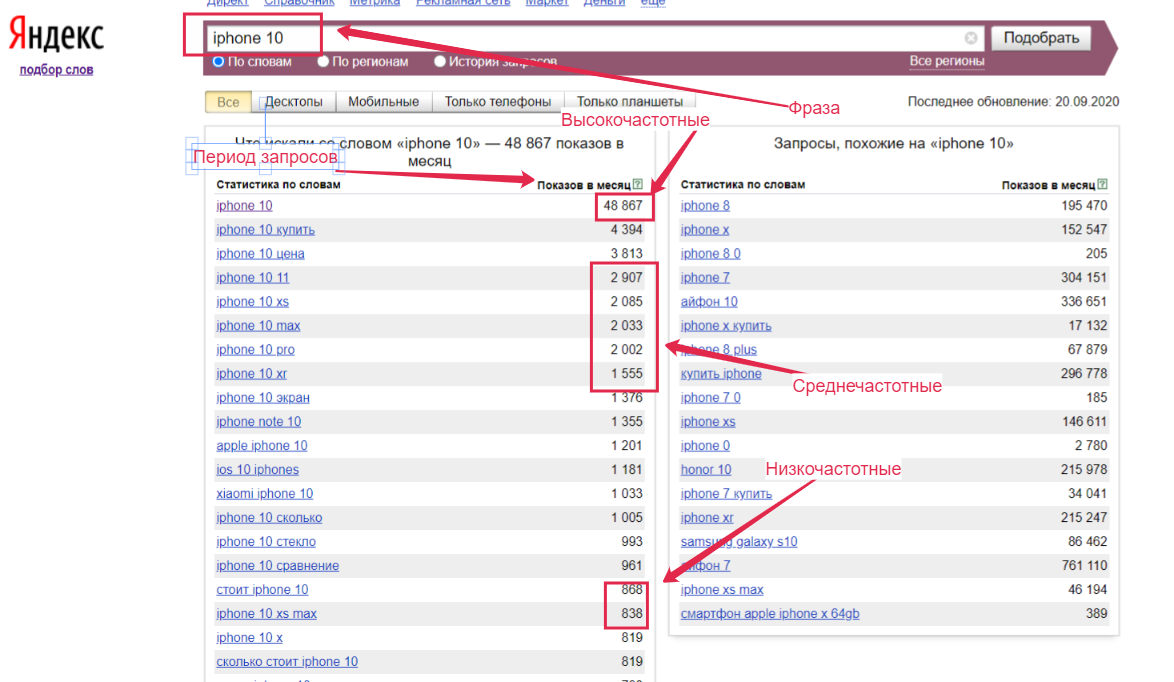Select the 'По словам' radio button
The width and height of the screenshot is (1174, 682).
[219, 61]
